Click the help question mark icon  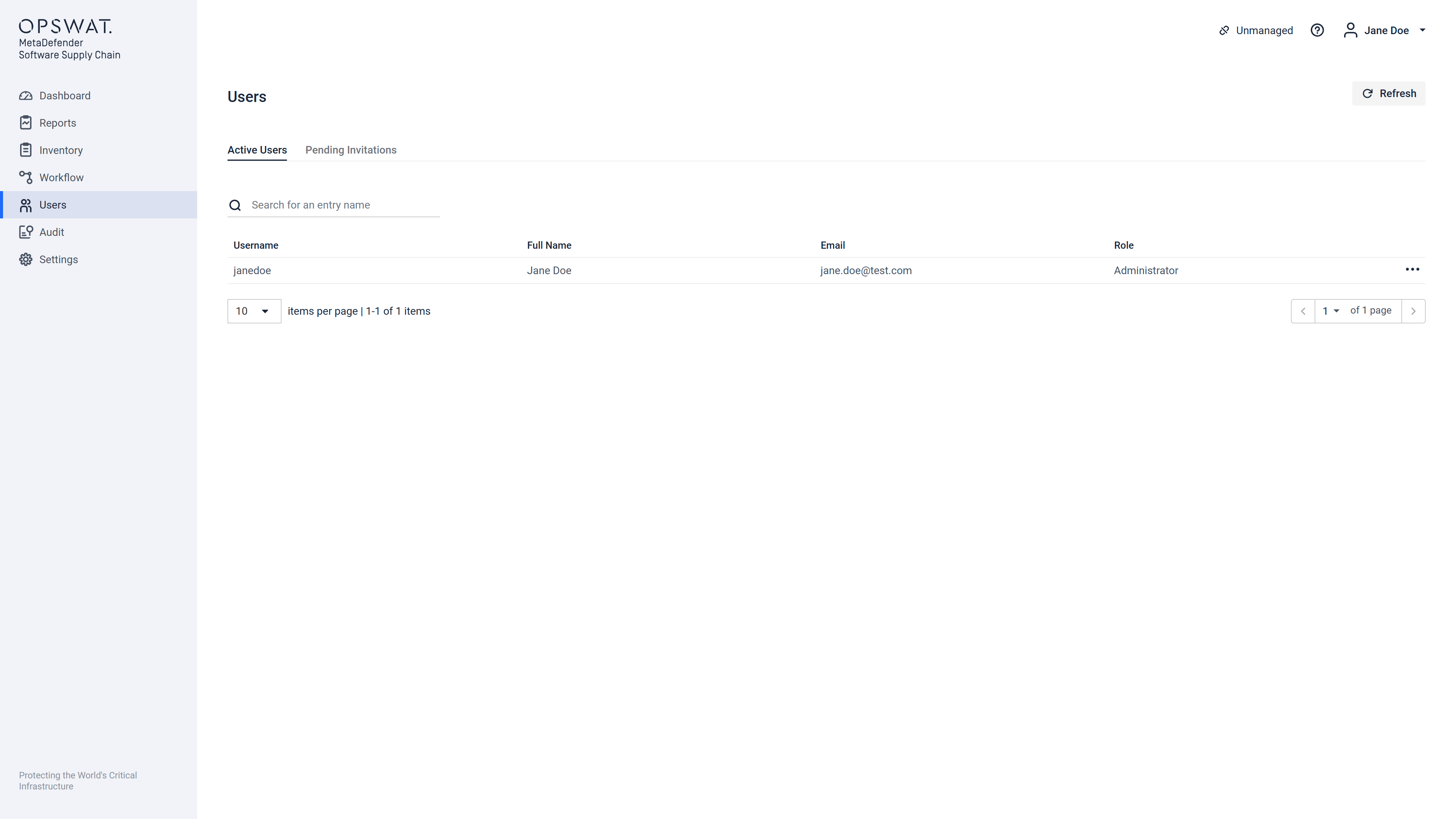click(x=1317, y=30)
